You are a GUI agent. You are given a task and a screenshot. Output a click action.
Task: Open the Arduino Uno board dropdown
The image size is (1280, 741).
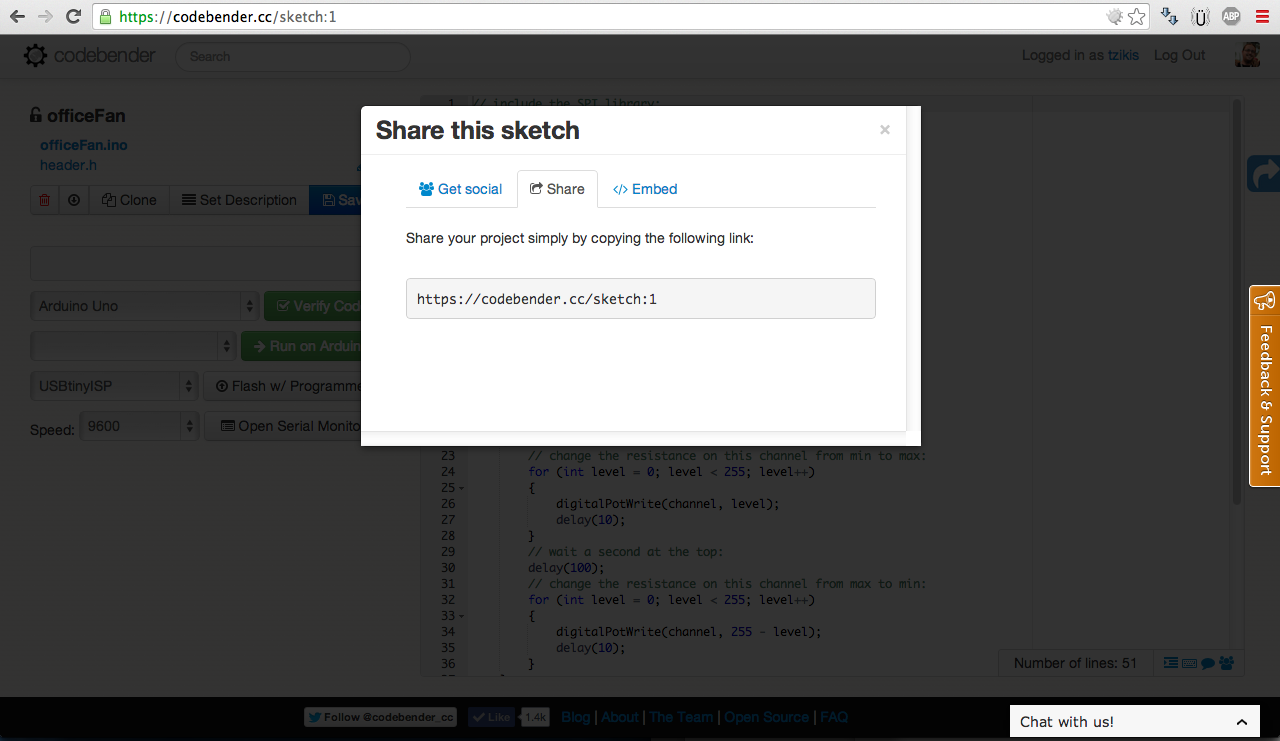[x=145, y=306]
